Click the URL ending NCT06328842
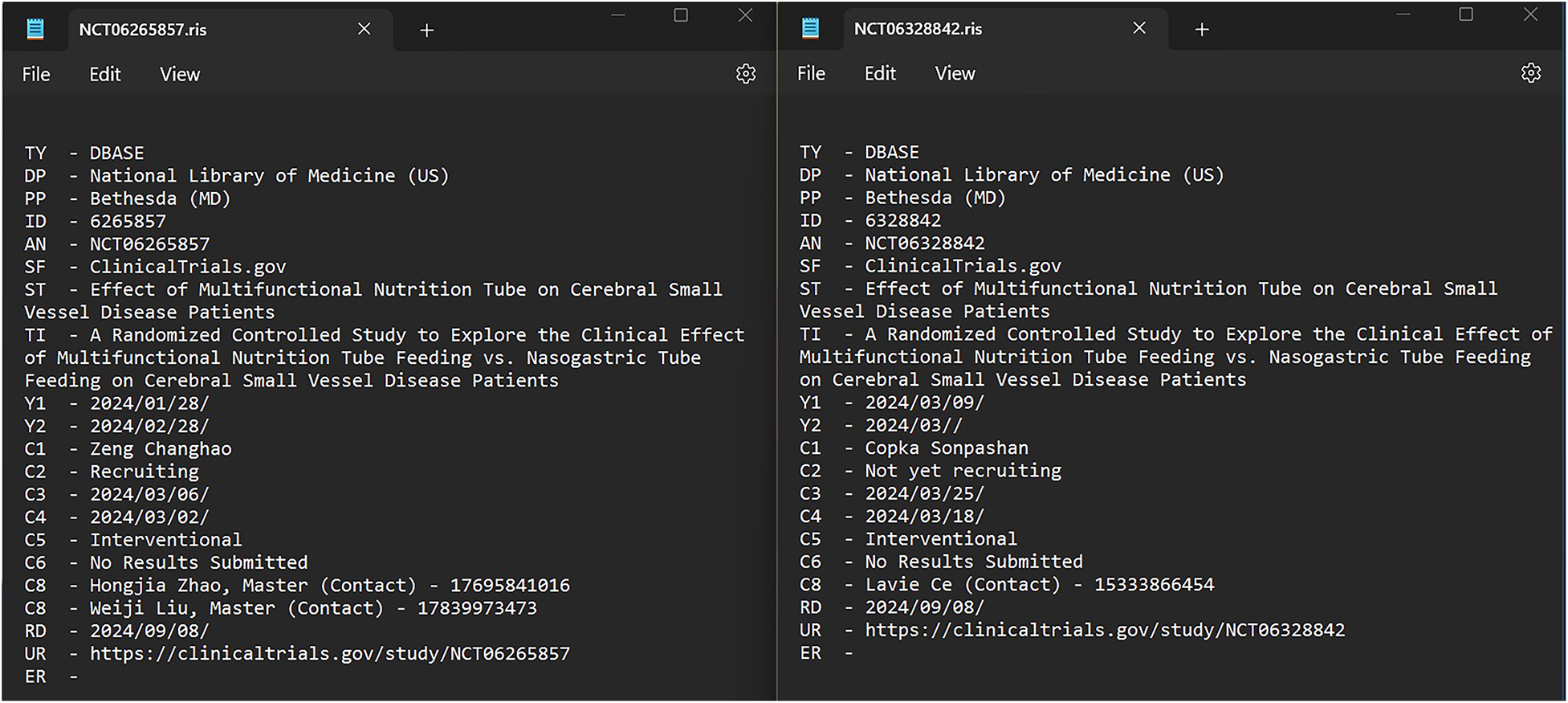Viewport: 1568px width, 703px height. pyautogui.click(x=1105, y=631)
